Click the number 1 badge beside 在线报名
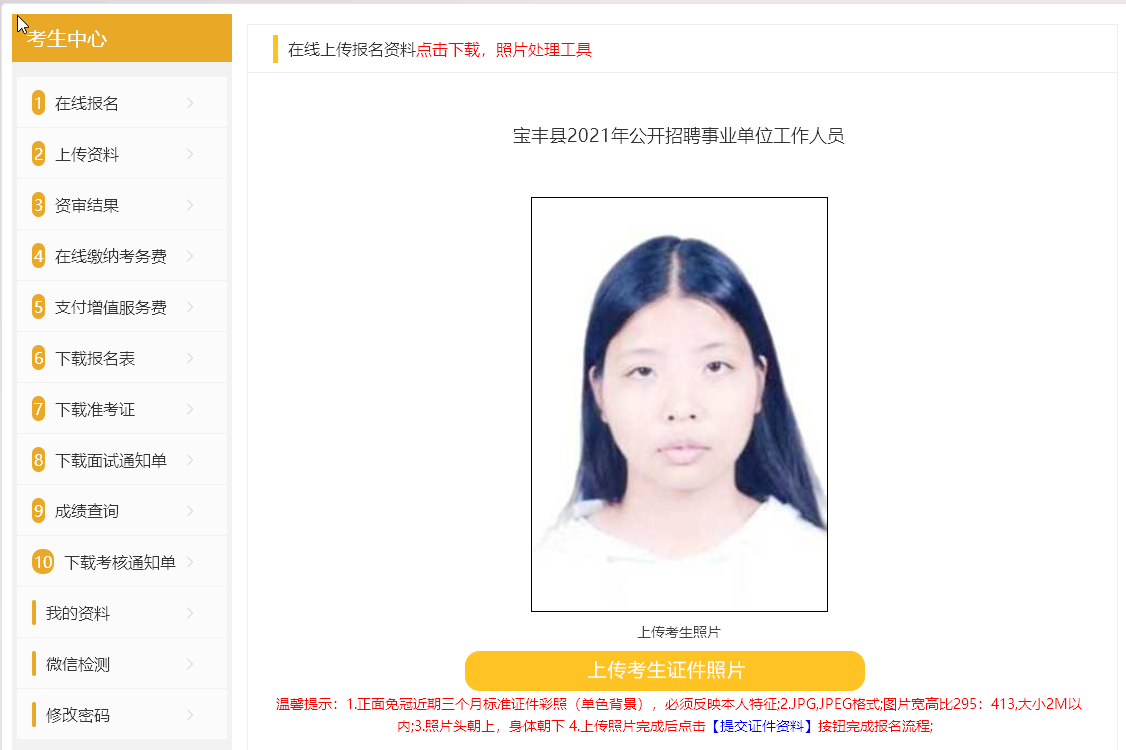The image size is (1126, 750). pos(39,103)
